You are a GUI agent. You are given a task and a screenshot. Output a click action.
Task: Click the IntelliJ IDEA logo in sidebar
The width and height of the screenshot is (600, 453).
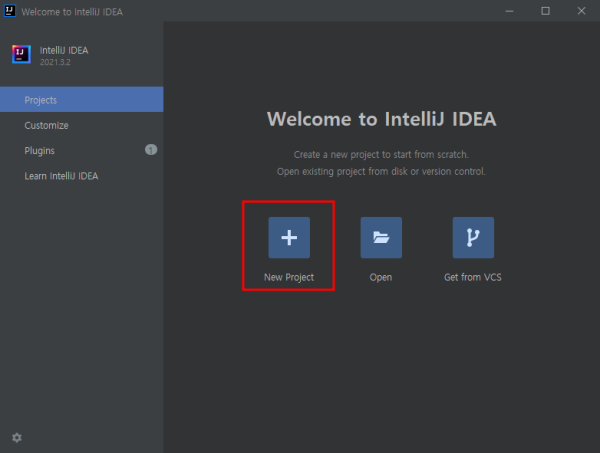21,54
